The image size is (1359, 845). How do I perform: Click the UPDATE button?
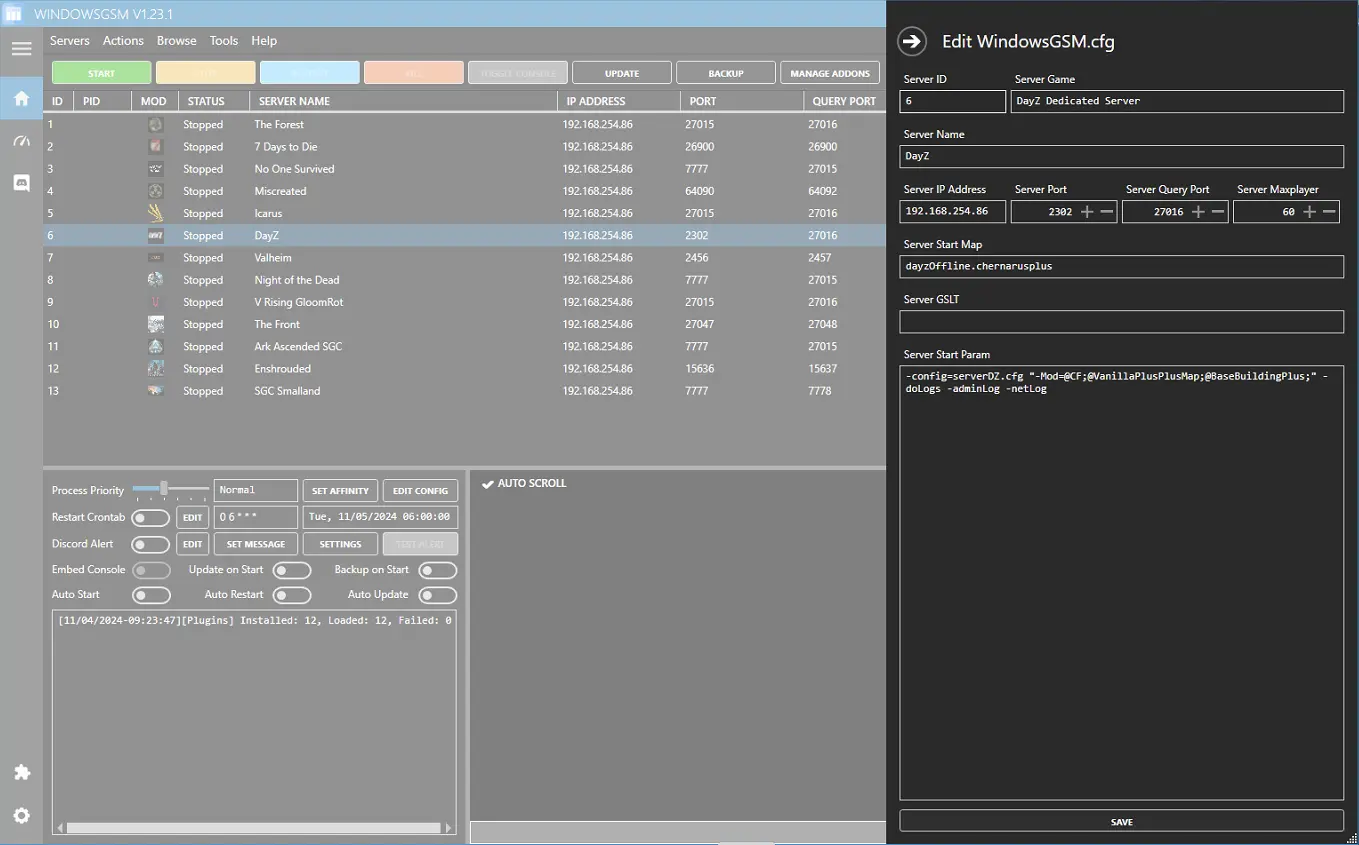point(622,73)
